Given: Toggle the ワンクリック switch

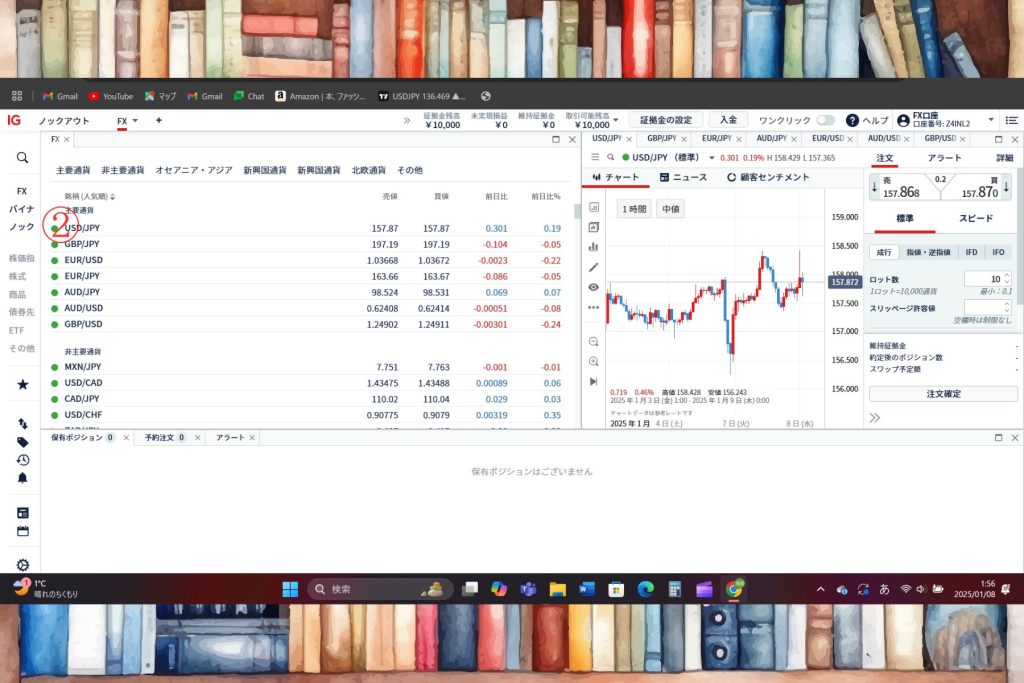Looking at the screenshot, I should pos(825,120).
